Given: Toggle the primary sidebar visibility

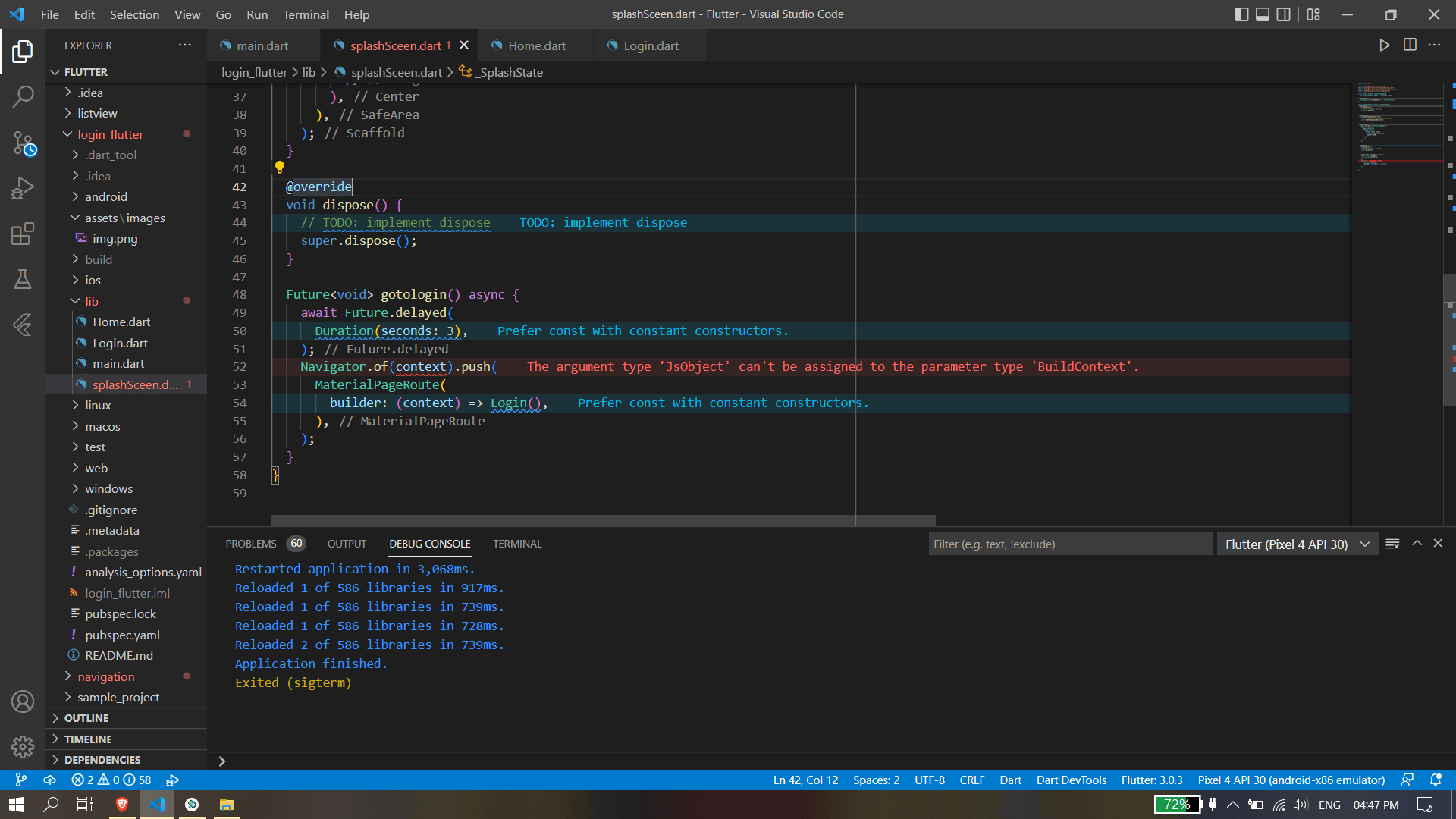Looking at the screenshot, I should (1241, 14).
